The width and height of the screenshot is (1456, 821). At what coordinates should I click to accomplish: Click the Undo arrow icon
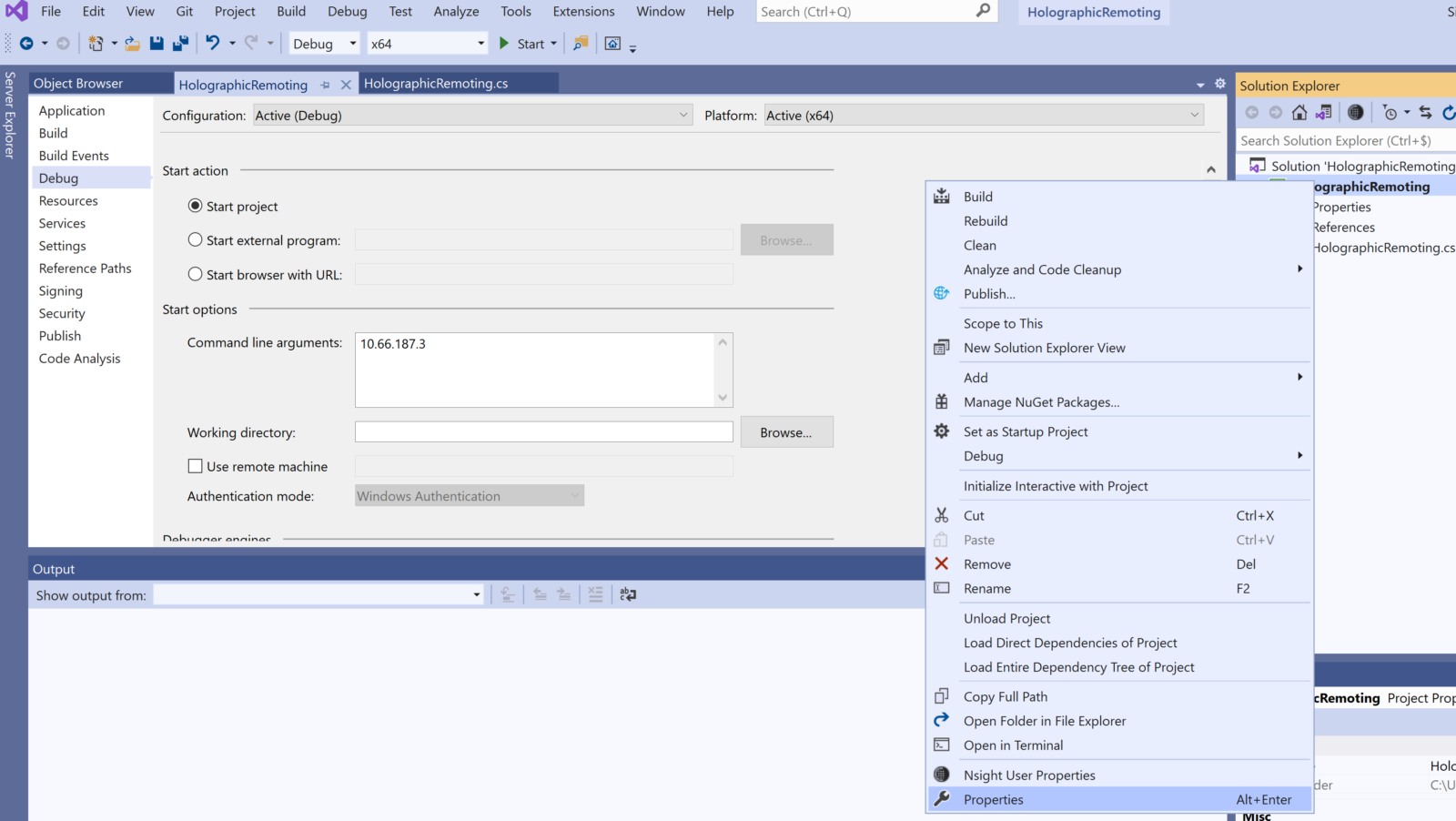point(212,43)
